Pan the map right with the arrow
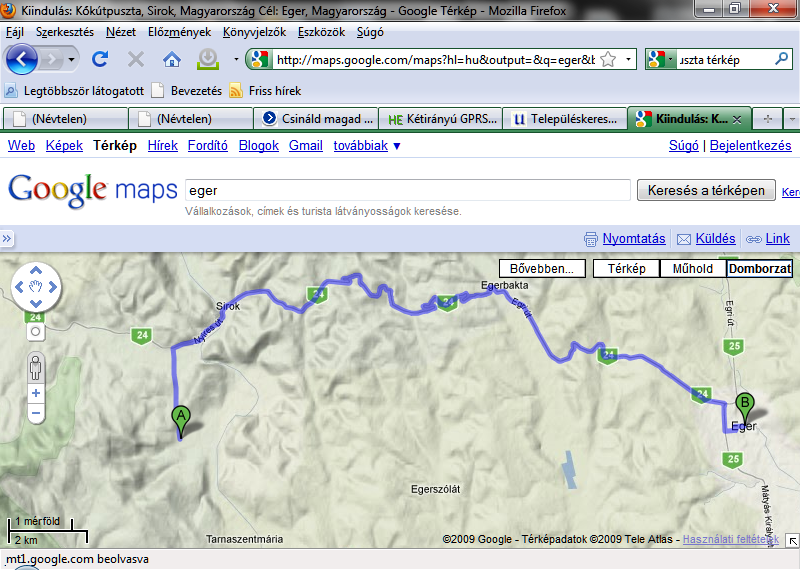800x570 pixels. 53,287
